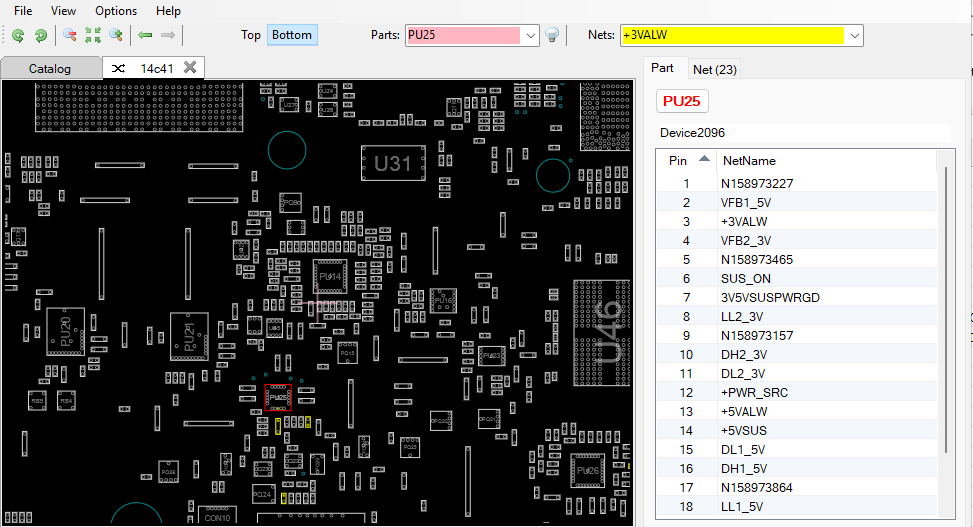Switch to Top board side view
The image size is (973, 527).
251,35
